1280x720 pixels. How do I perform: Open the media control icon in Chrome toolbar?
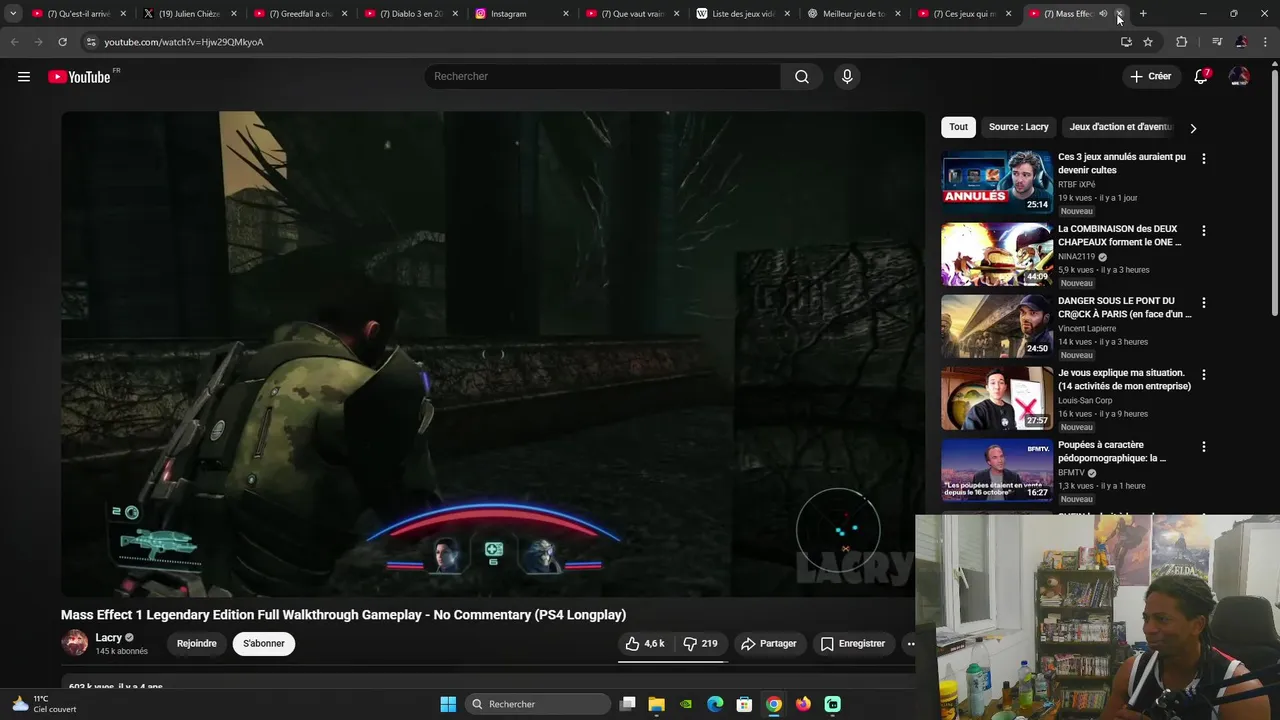coord(1217,42)
